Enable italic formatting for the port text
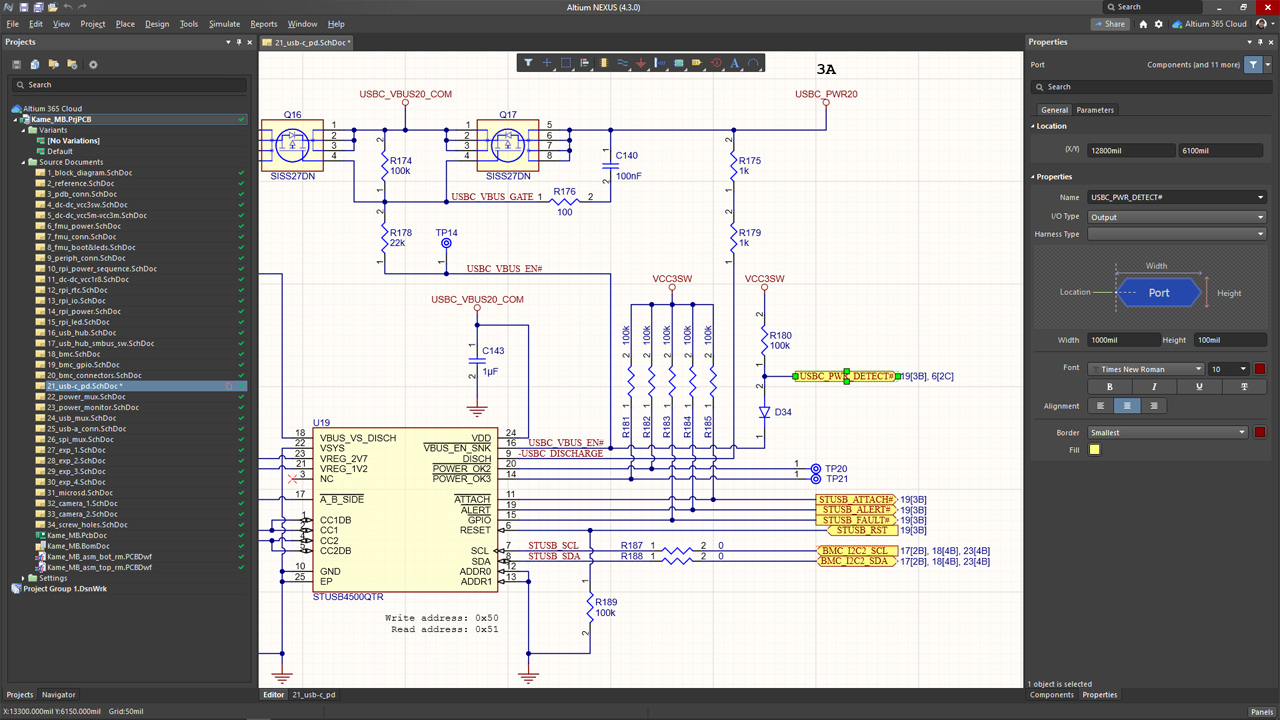 click(1153, 387)
